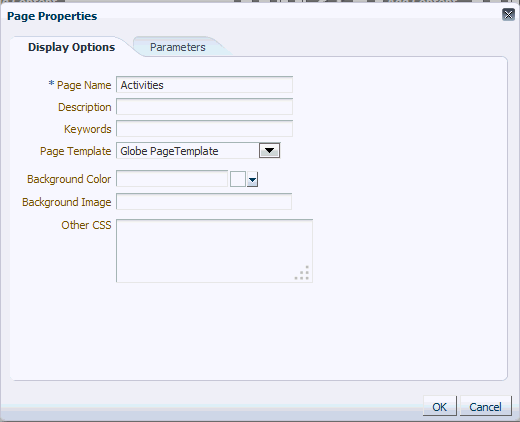Click the Globe PageTemplate selected value

[x=169, y=151]
